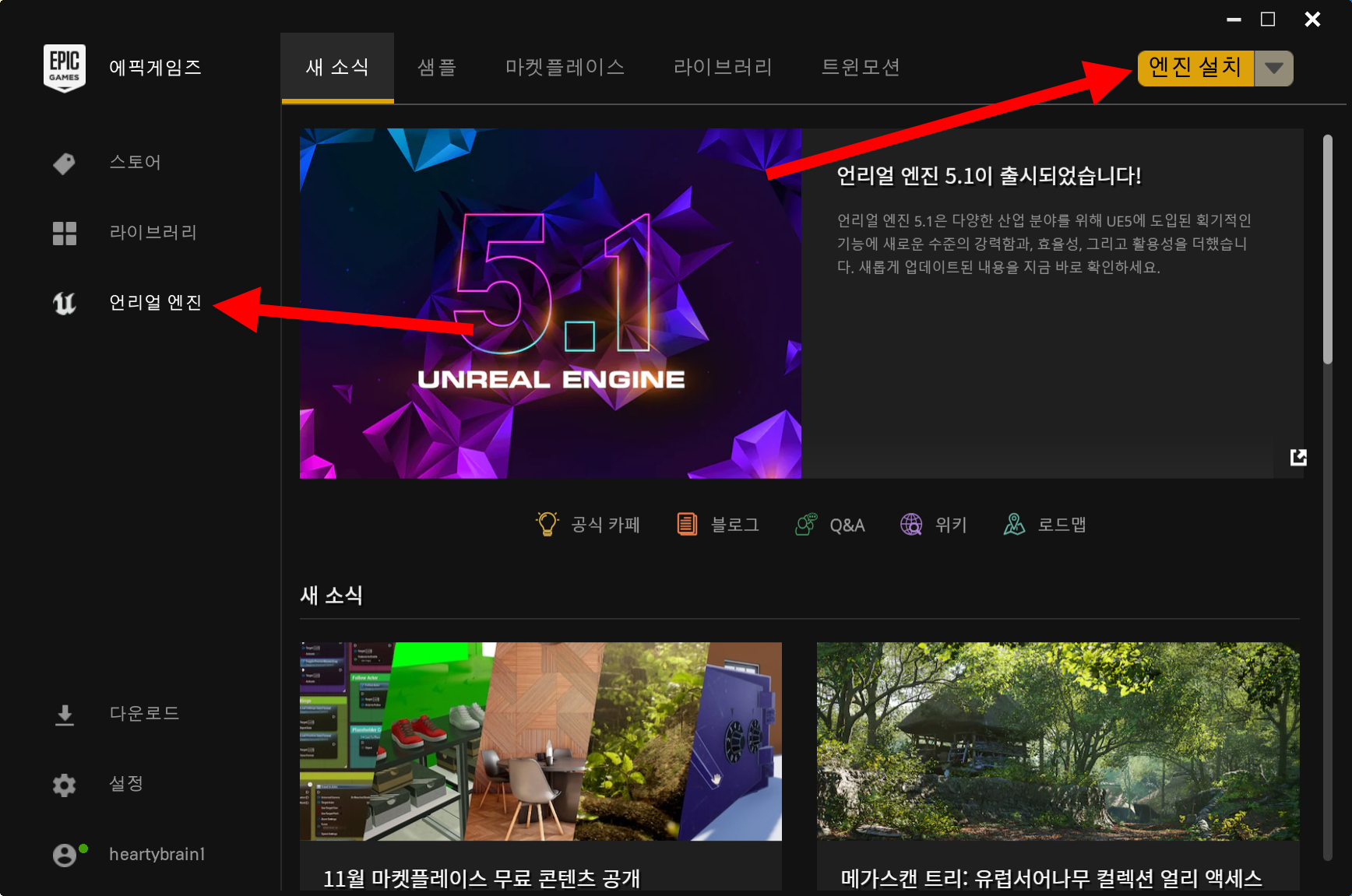Close the Epic Games launcher window
The image size is (1352, 896).
(1312, 19)
